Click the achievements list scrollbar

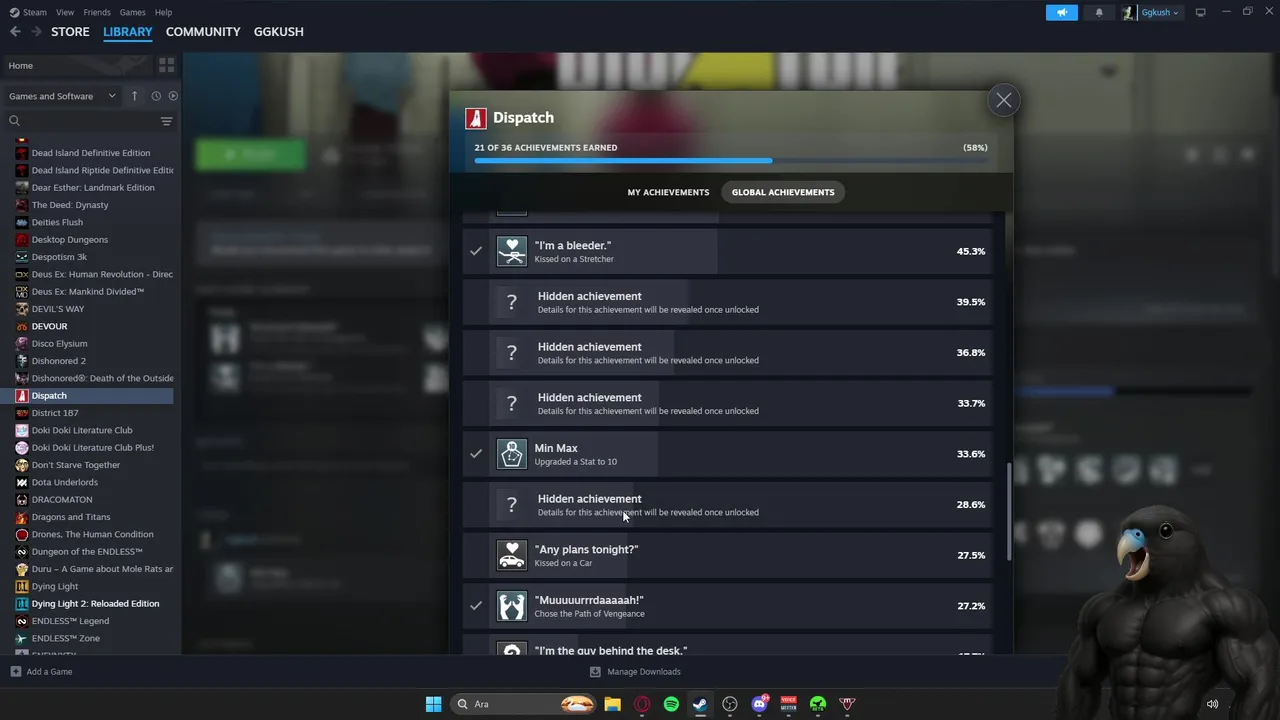click(1009, 511)
